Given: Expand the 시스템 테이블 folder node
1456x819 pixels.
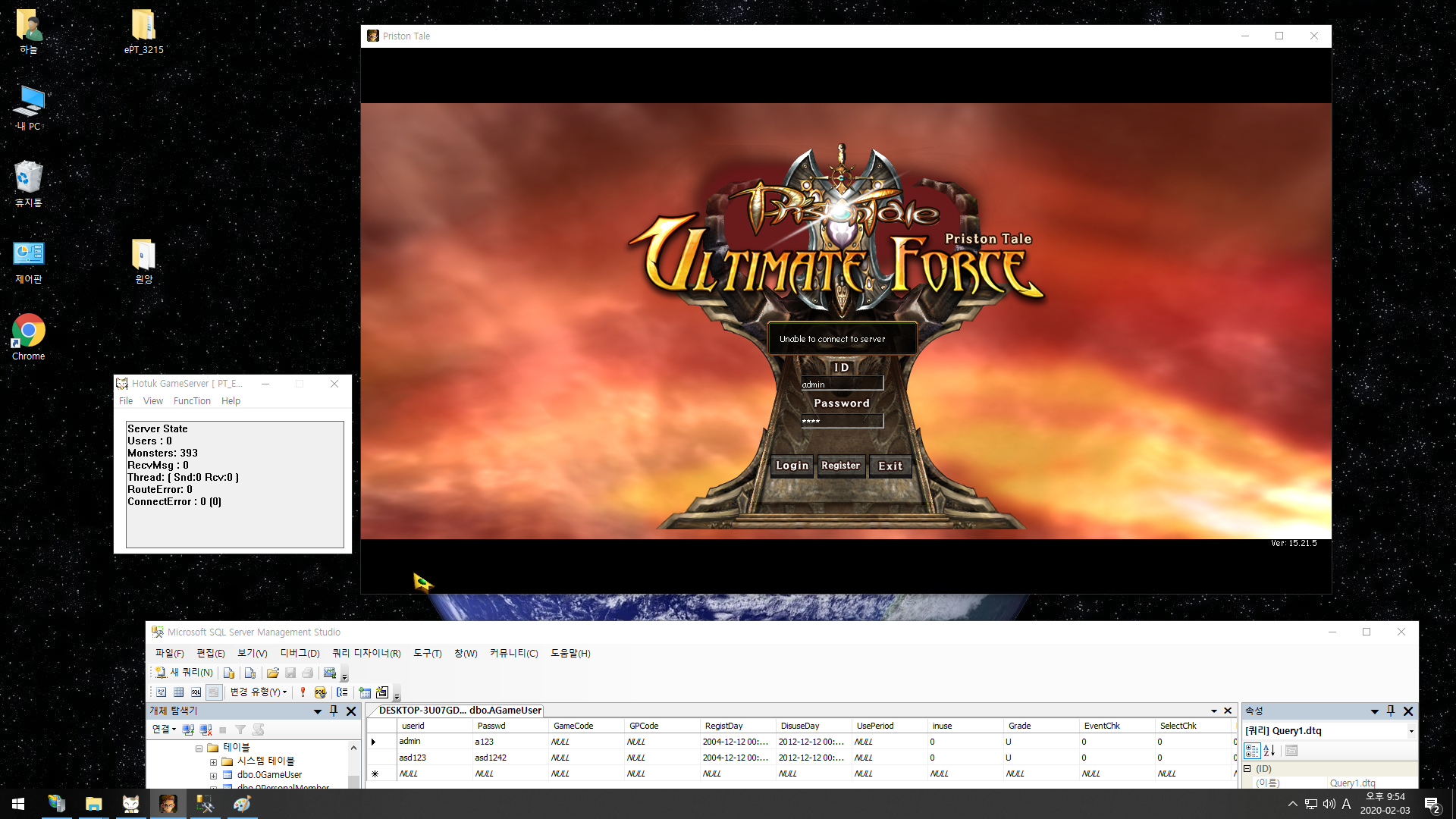Looking at the screenshot, I should pos(213,762).
